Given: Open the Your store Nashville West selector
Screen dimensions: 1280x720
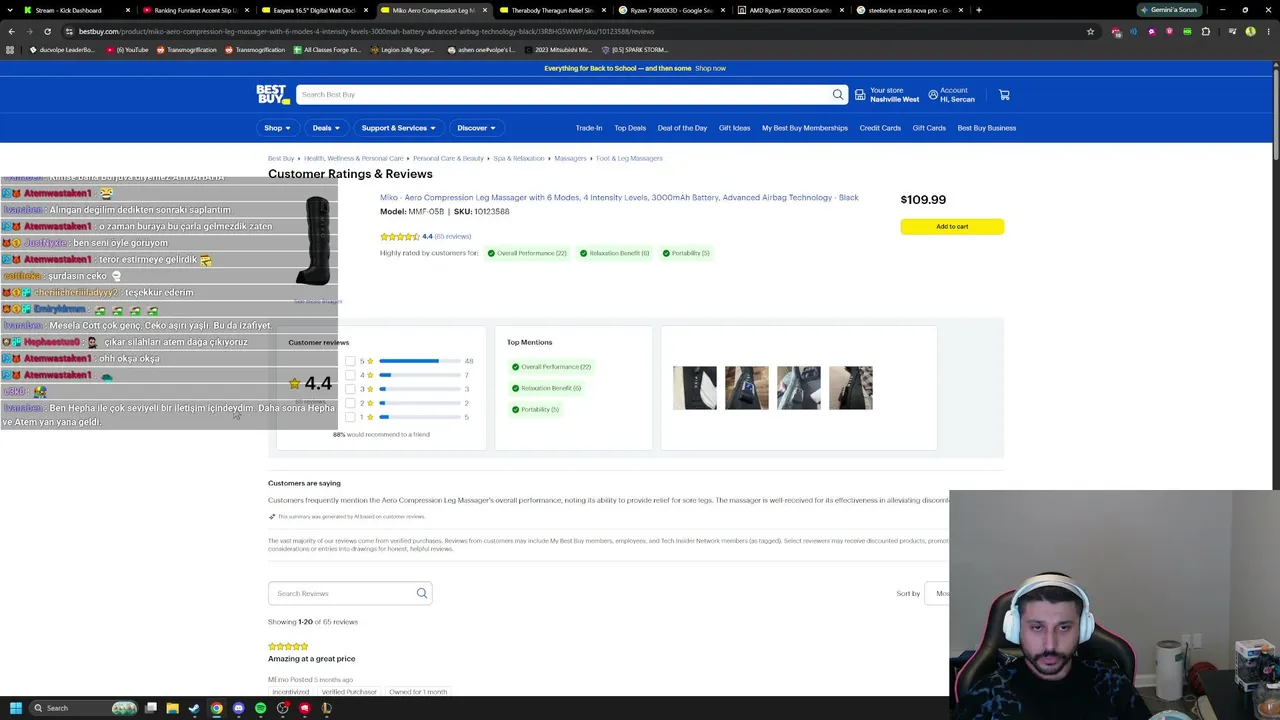Looking at the screenshot, I should click(x=887, y=95).
